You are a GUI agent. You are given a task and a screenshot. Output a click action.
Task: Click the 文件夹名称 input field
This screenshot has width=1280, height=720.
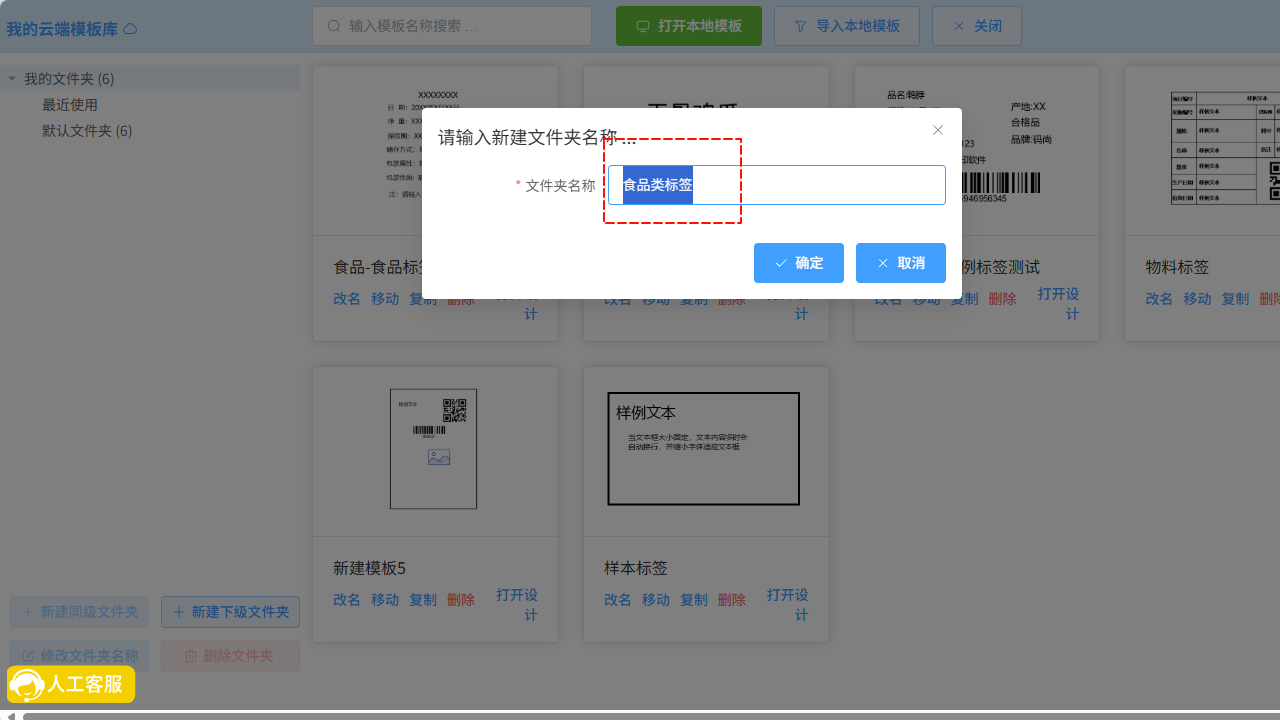(x=777, y=185)
